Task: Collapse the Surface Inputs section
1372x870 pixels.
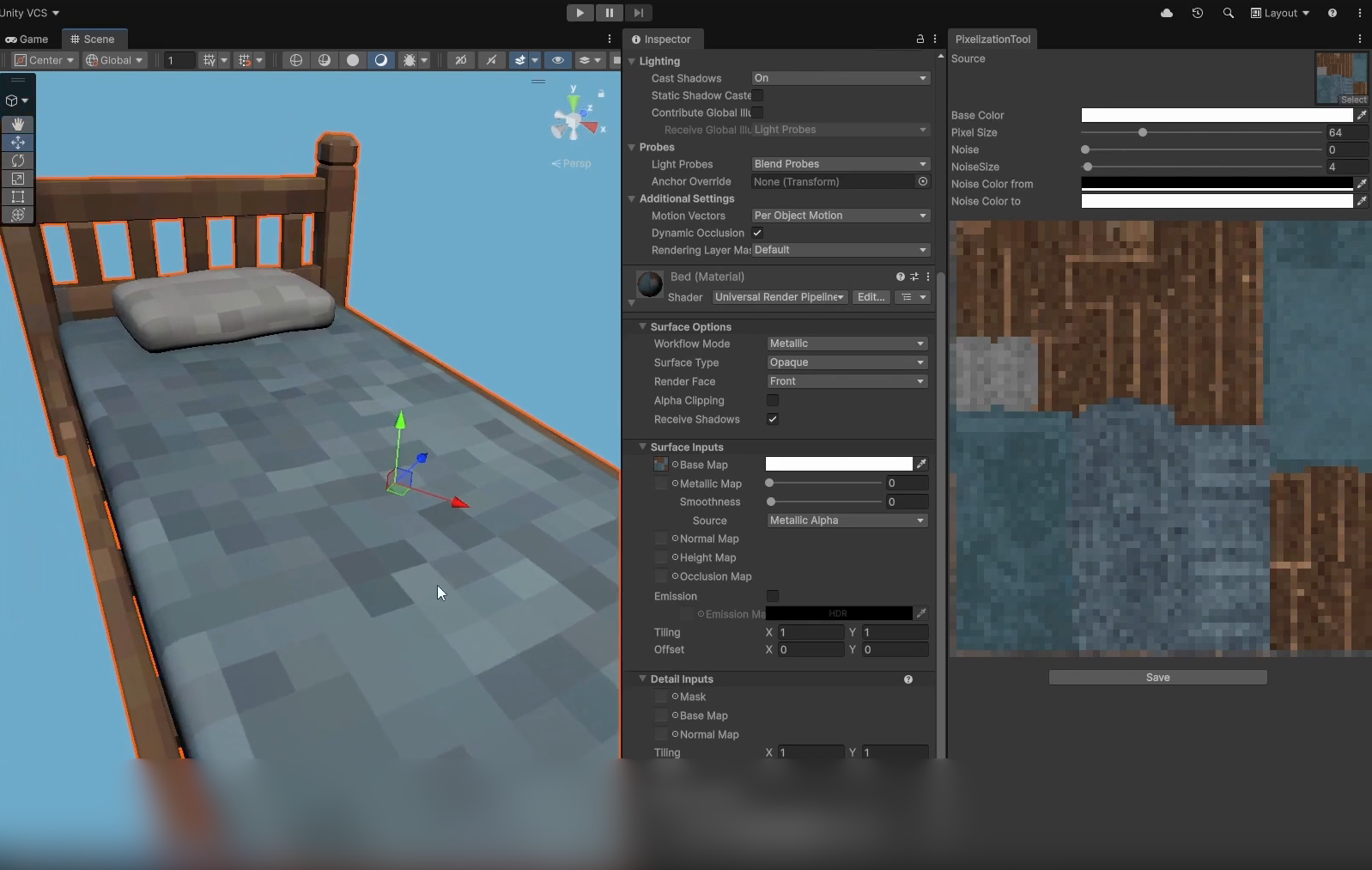Action: coord(642,447)
